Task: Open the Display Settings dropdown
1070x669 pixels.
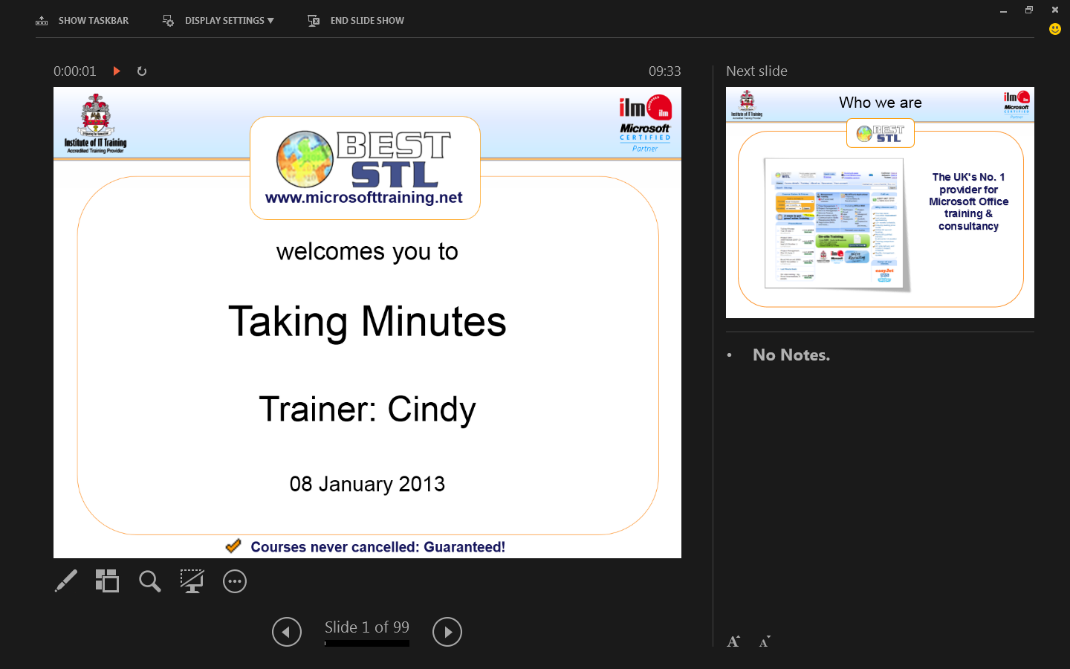Action: [x=218, y=20]
